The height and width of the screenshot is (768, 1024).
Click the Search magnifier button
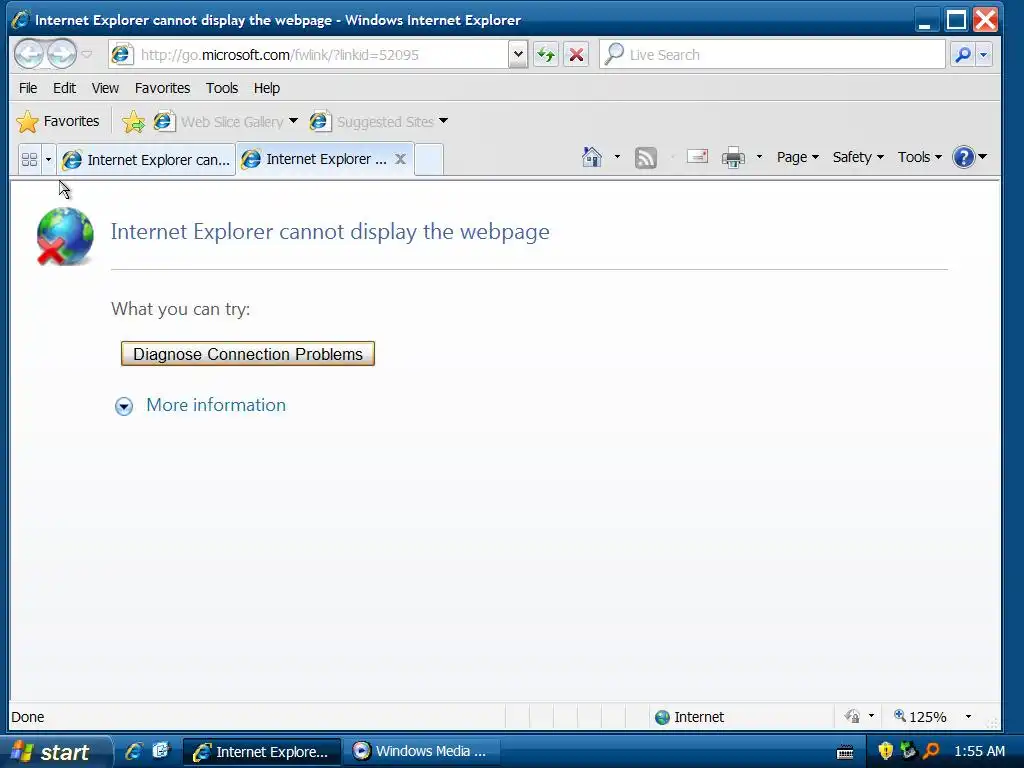point(963,55)
